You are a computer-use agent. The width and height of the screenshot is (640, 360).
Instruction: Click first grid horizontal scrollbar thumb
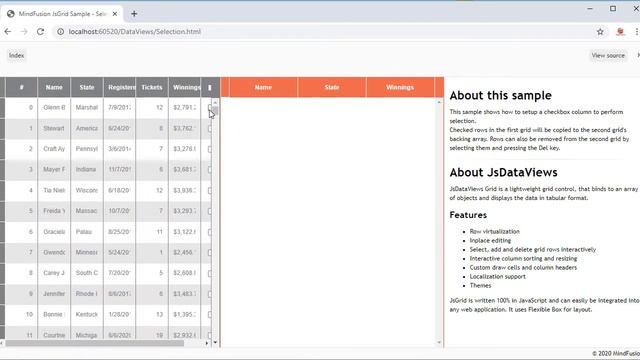94,343
